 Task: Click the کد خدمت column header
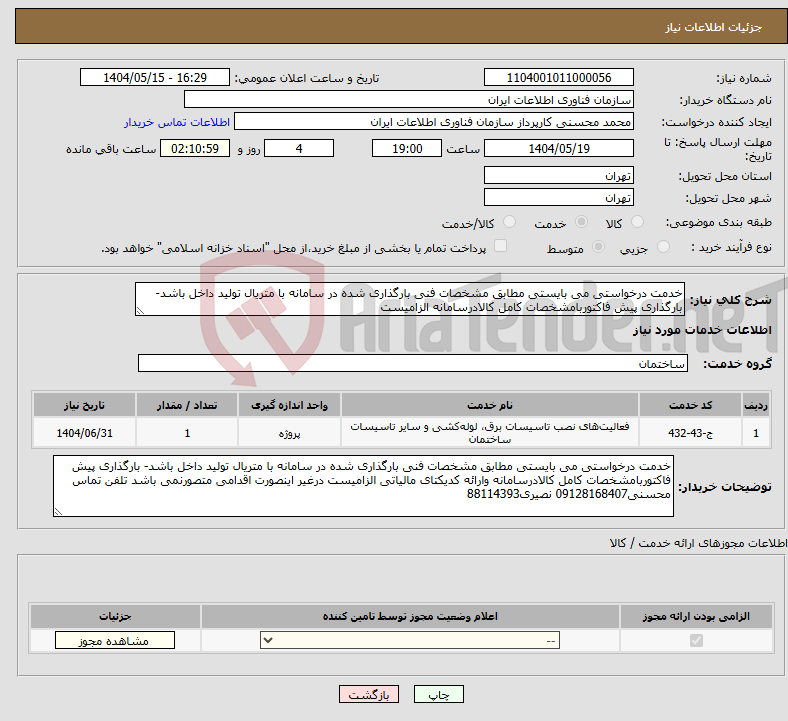[x=691, y=405]
